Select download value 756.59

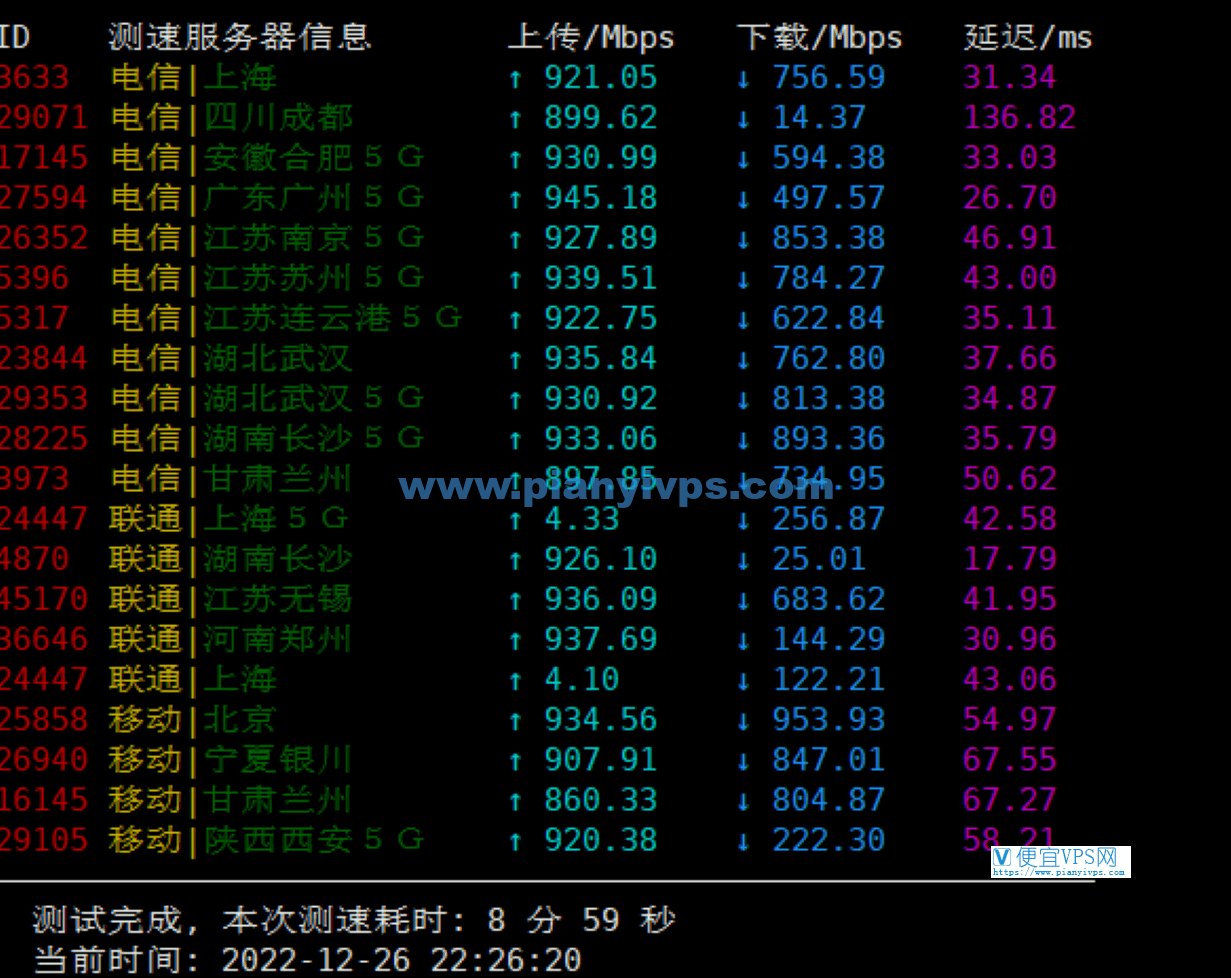(829, 77)
